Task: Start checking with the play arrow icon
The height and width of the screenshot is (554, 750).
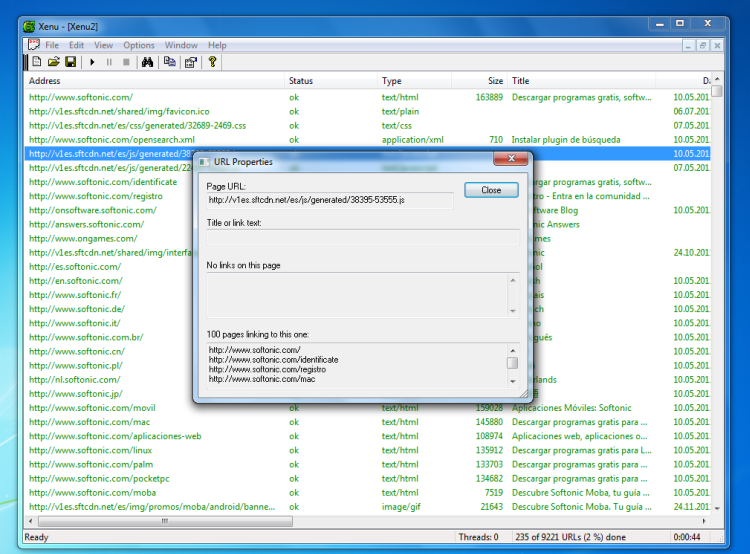Action: (92, 62)
